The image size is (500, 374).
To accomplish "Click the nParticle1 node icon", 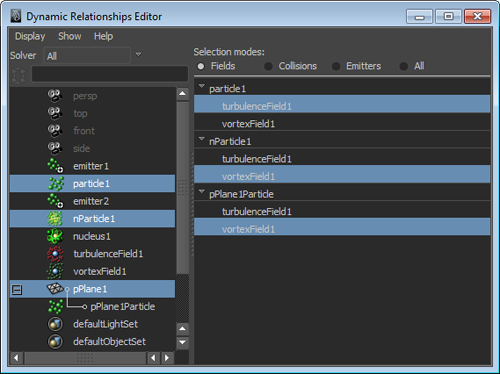I will (x=55, y=219).
